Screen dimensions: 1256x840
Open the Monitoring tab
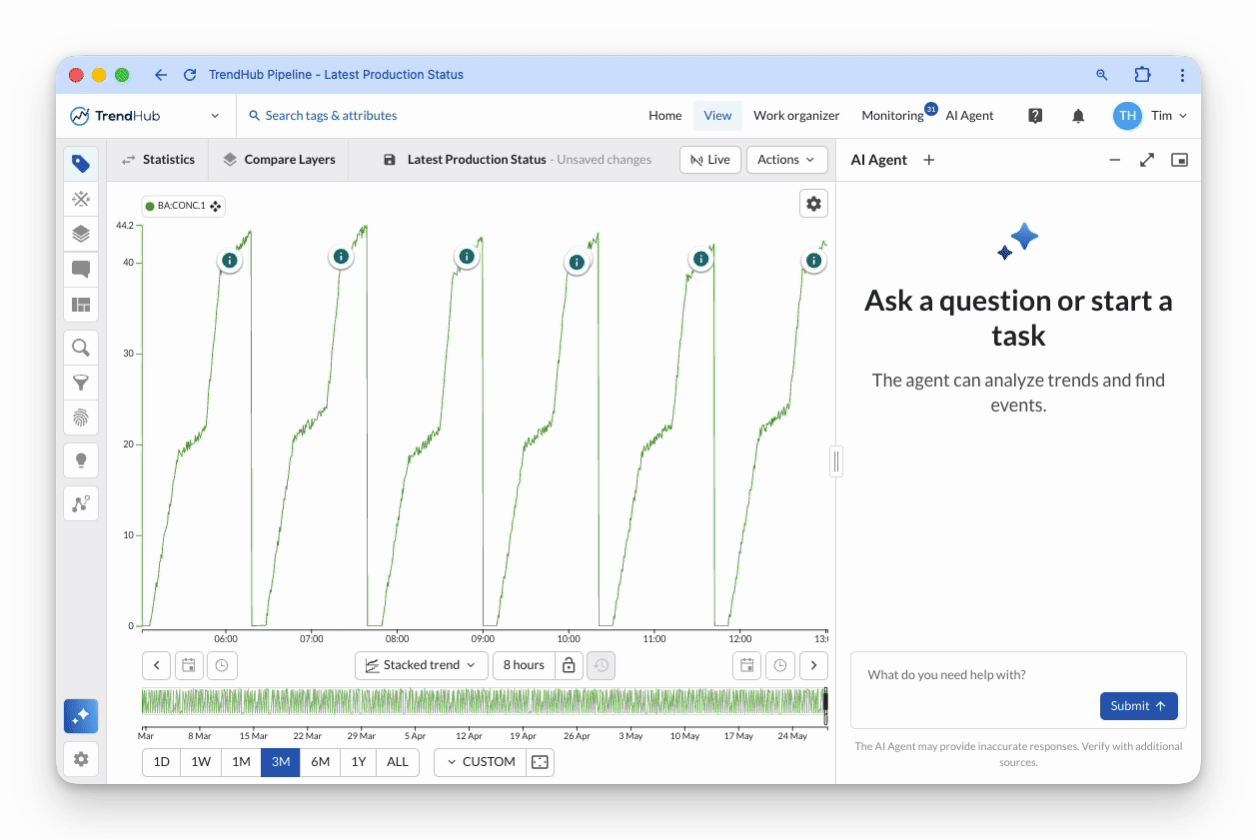[x=893, y=116]
